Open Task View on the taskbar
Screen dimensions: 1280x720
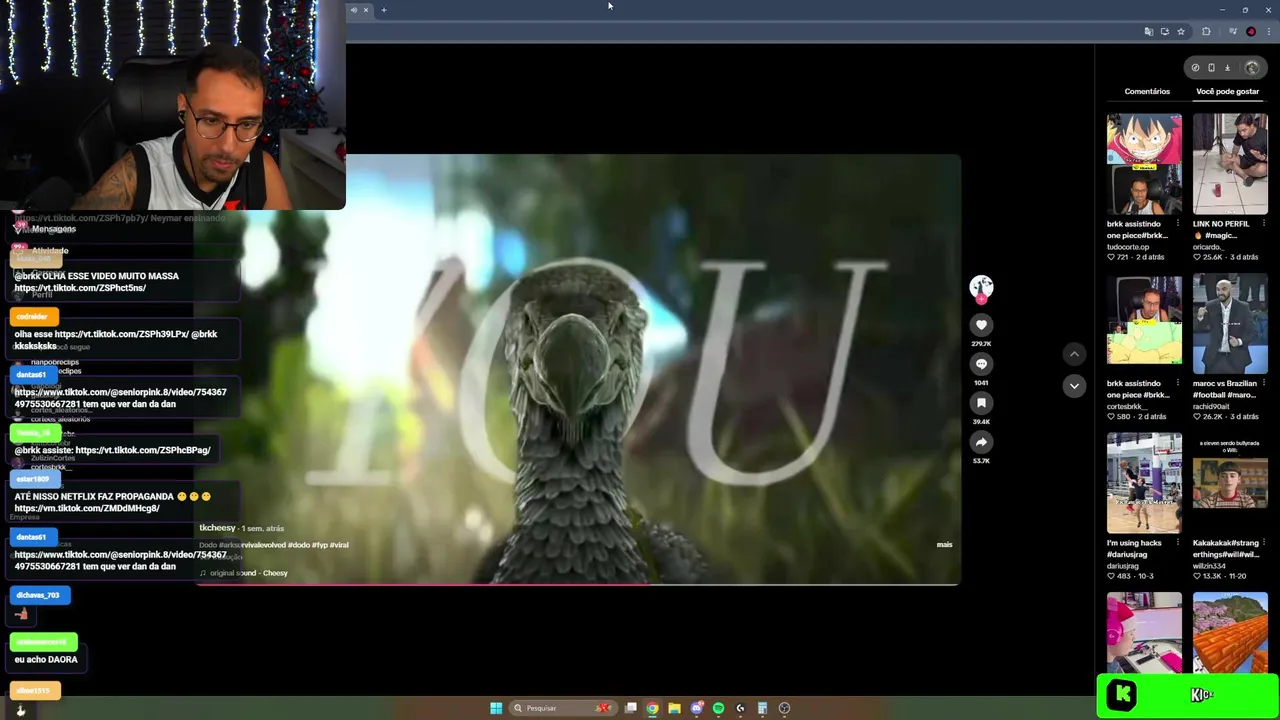coord(631,708)
